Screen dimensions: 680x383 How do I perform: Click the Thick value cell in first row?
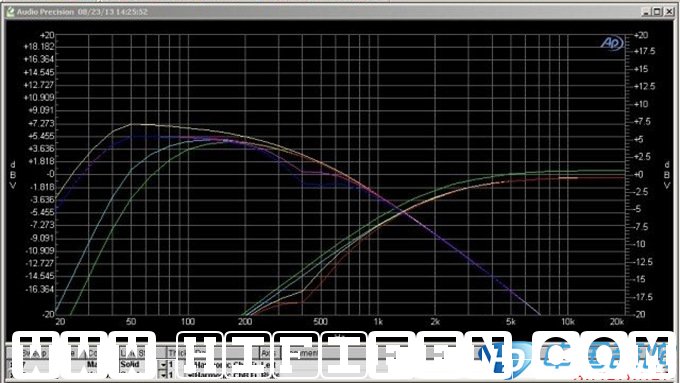tap(172, 365)
